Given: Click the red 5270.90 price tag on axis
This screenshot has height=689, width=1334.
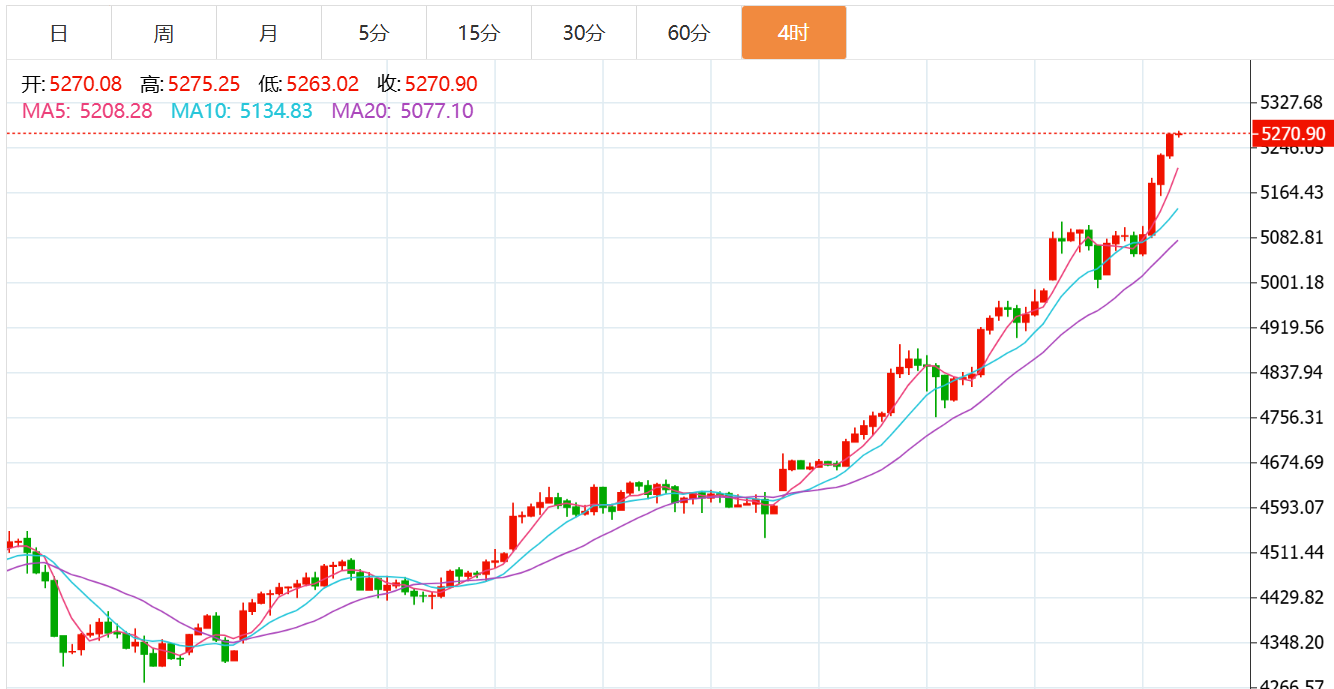Looking at the screenshot, I should click(x=1293, y=134).
